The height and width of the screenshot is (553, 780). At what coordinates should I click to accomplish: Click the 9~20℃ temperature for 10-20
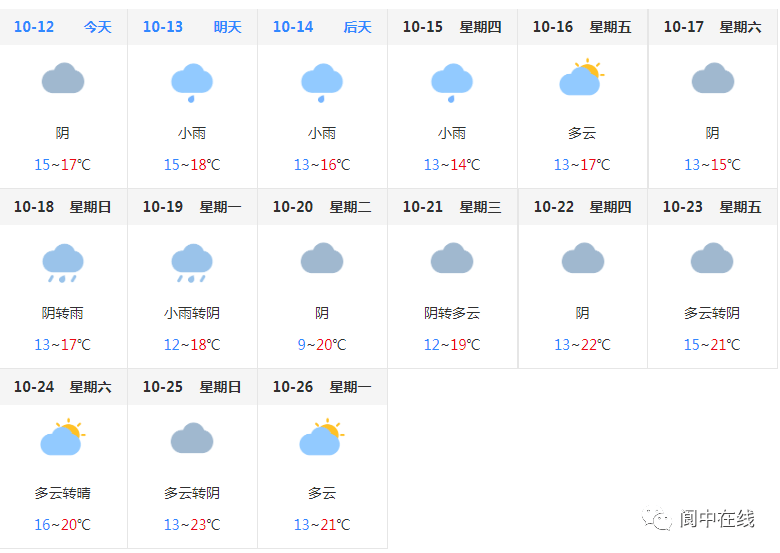[x=322, y=345]
